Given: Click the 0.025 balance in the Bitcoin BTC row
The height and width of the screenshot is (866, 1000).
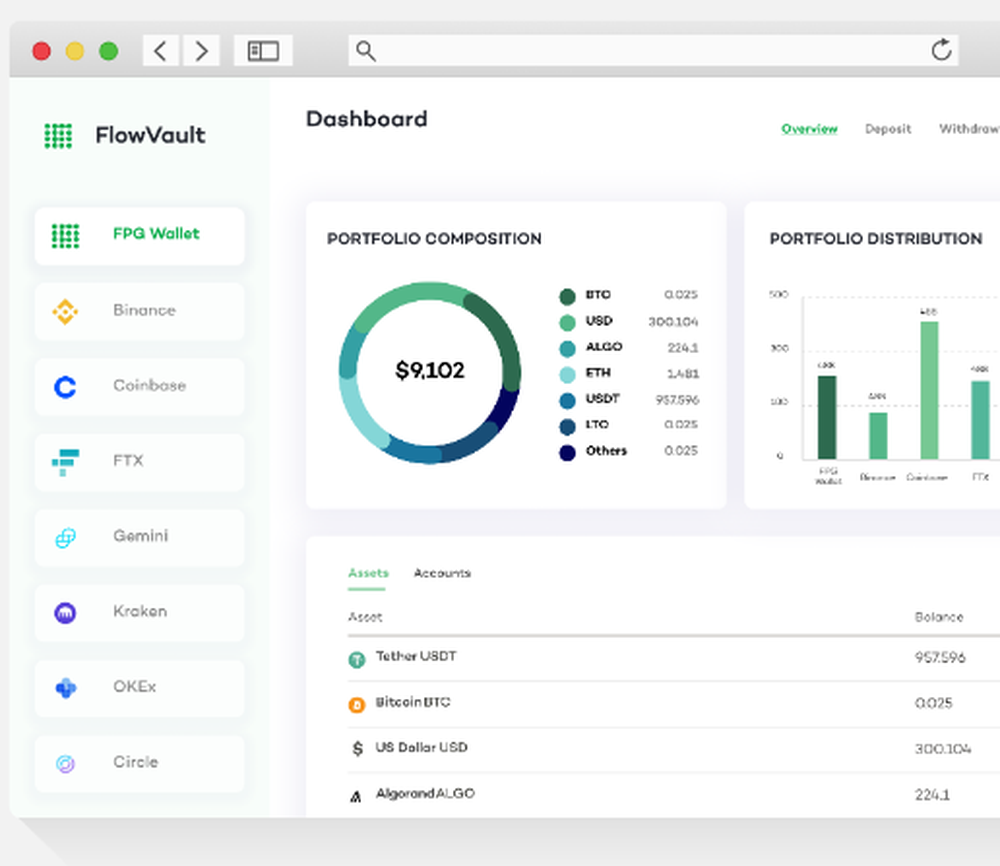Looking at the screenshot, I should click(x=934, y=703).
